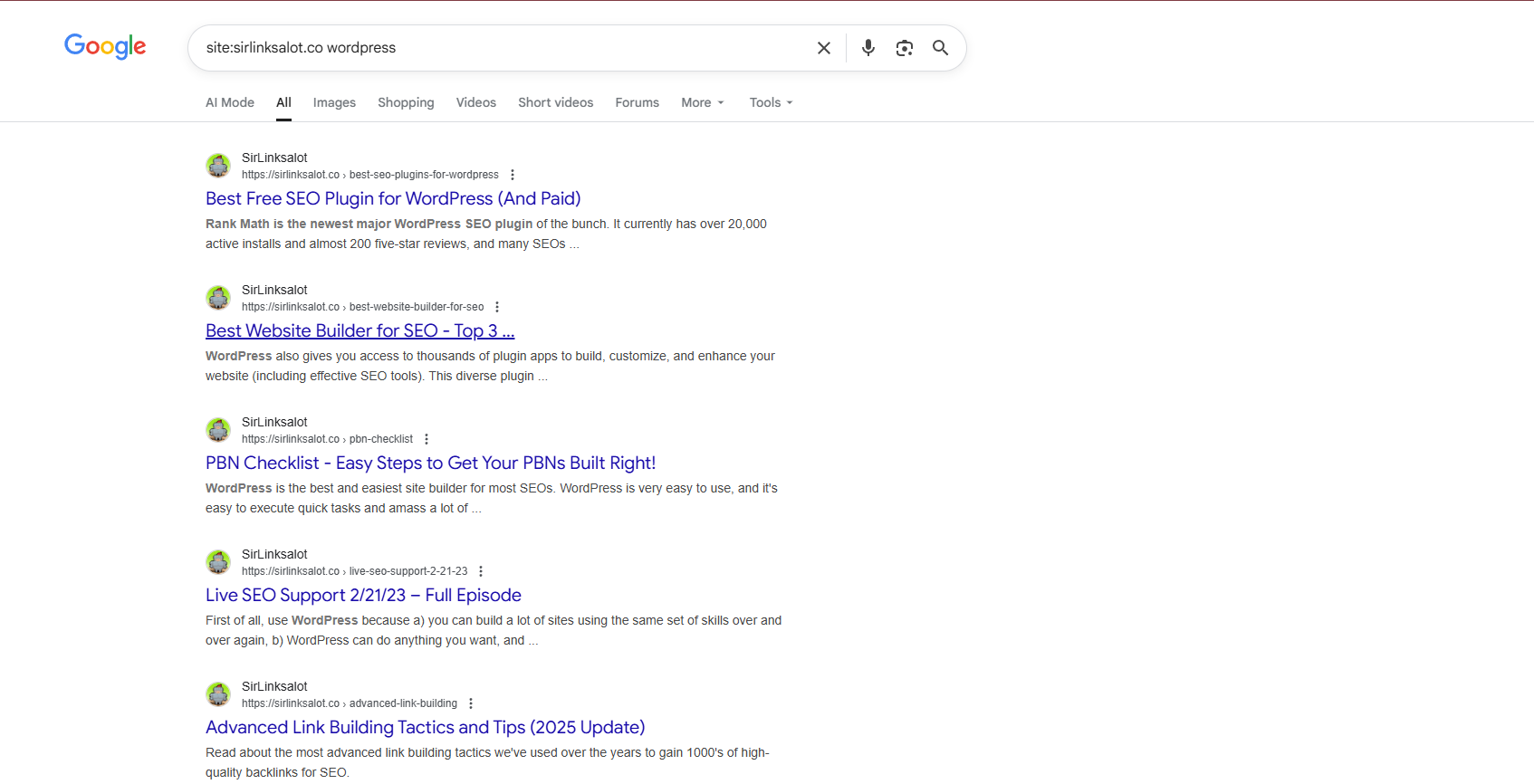Open search by image camera icon
Screen dimensions: 1534x784
coord(905,48)
